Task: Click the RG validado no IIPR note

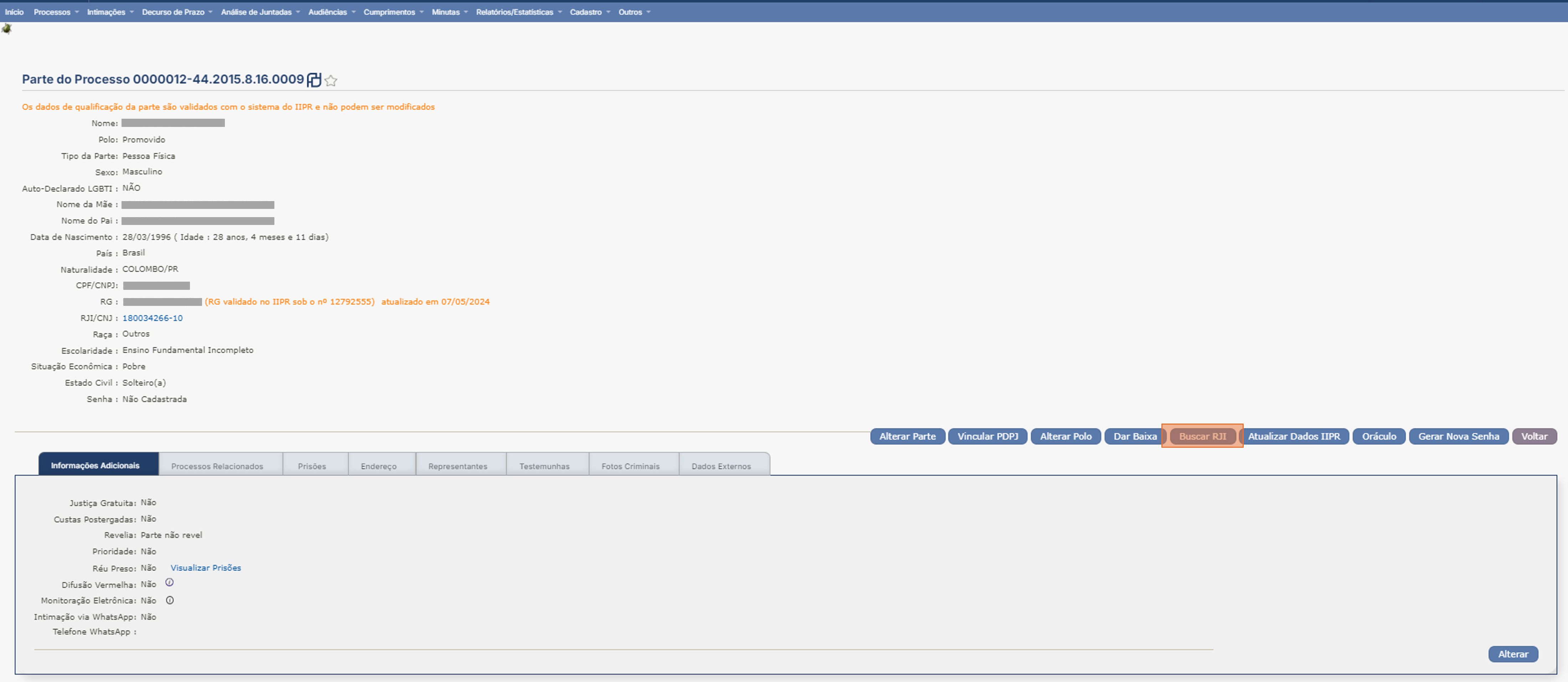Action: tap(290, 302)
